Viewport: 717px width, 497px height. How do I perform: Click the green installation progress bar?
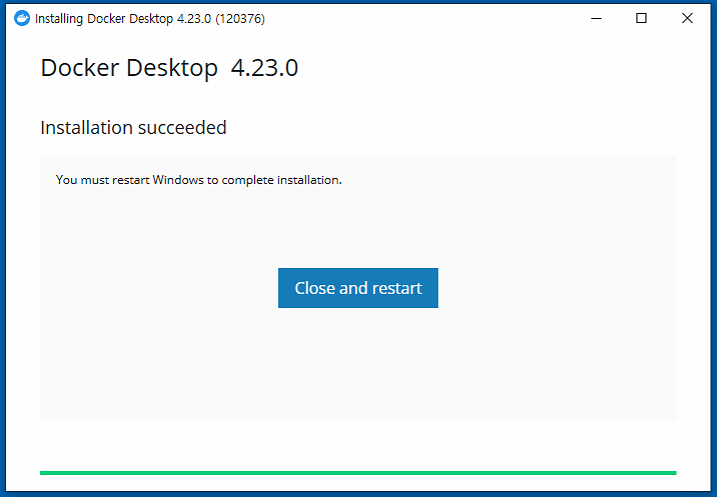358,472
